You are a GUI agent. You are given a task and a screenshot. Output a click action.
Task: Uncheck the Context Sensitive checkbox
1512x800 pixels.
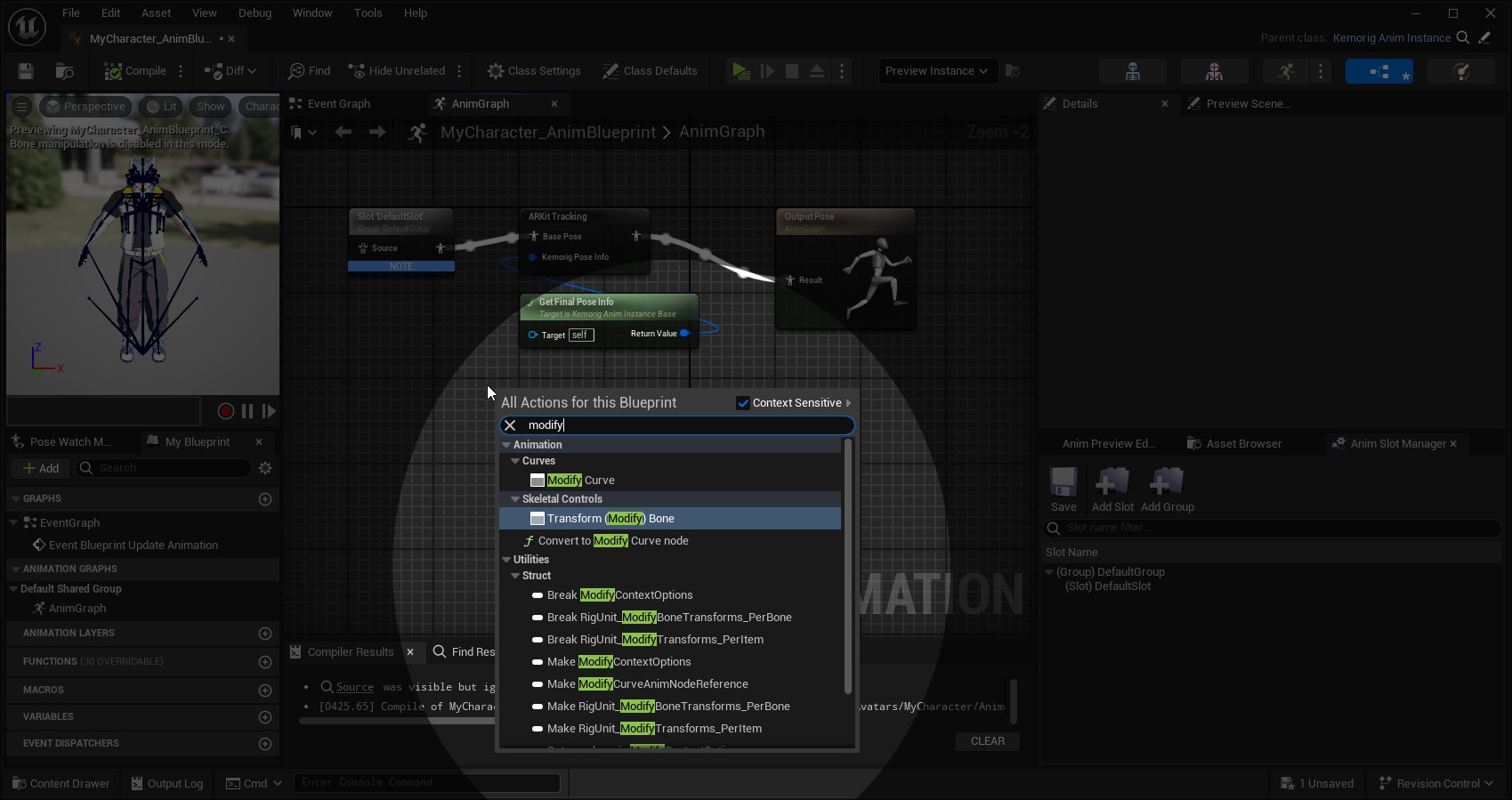coord(743,403)
